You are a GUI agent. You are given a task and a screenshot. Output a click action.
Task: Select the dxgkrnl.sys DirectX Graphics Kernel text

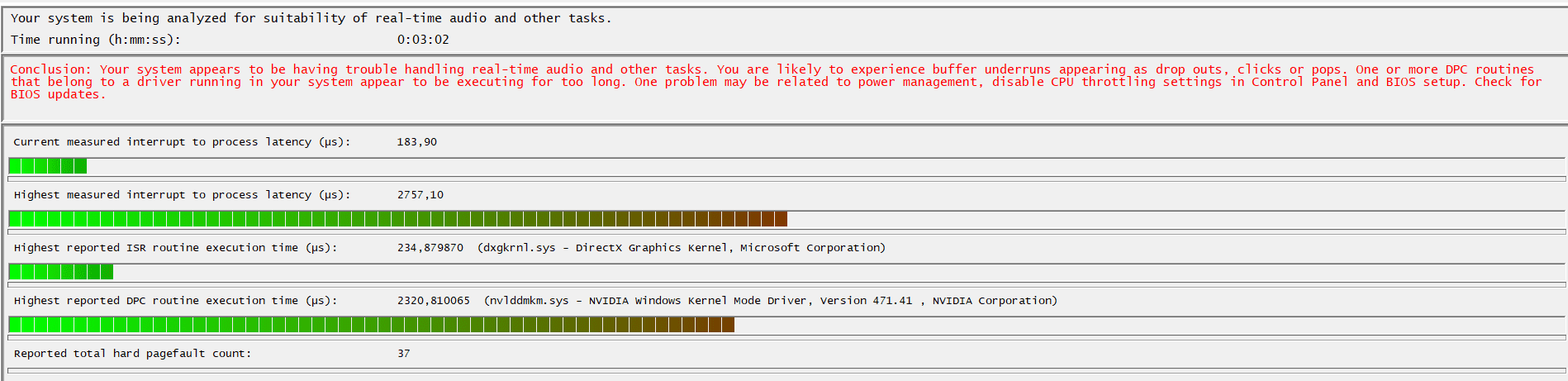pyautogui.click(x=682, y=248)
